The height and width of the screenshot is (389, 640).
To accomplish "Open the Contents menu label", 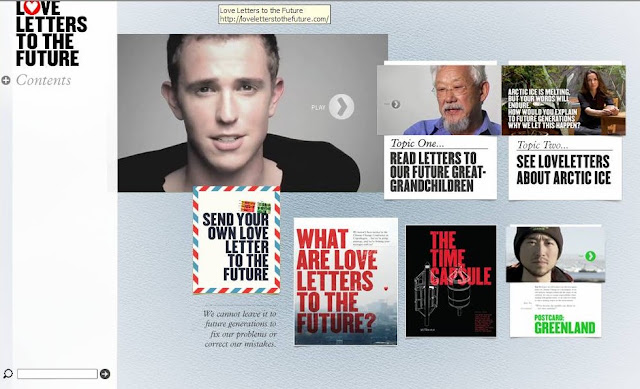I will (44, 80).
